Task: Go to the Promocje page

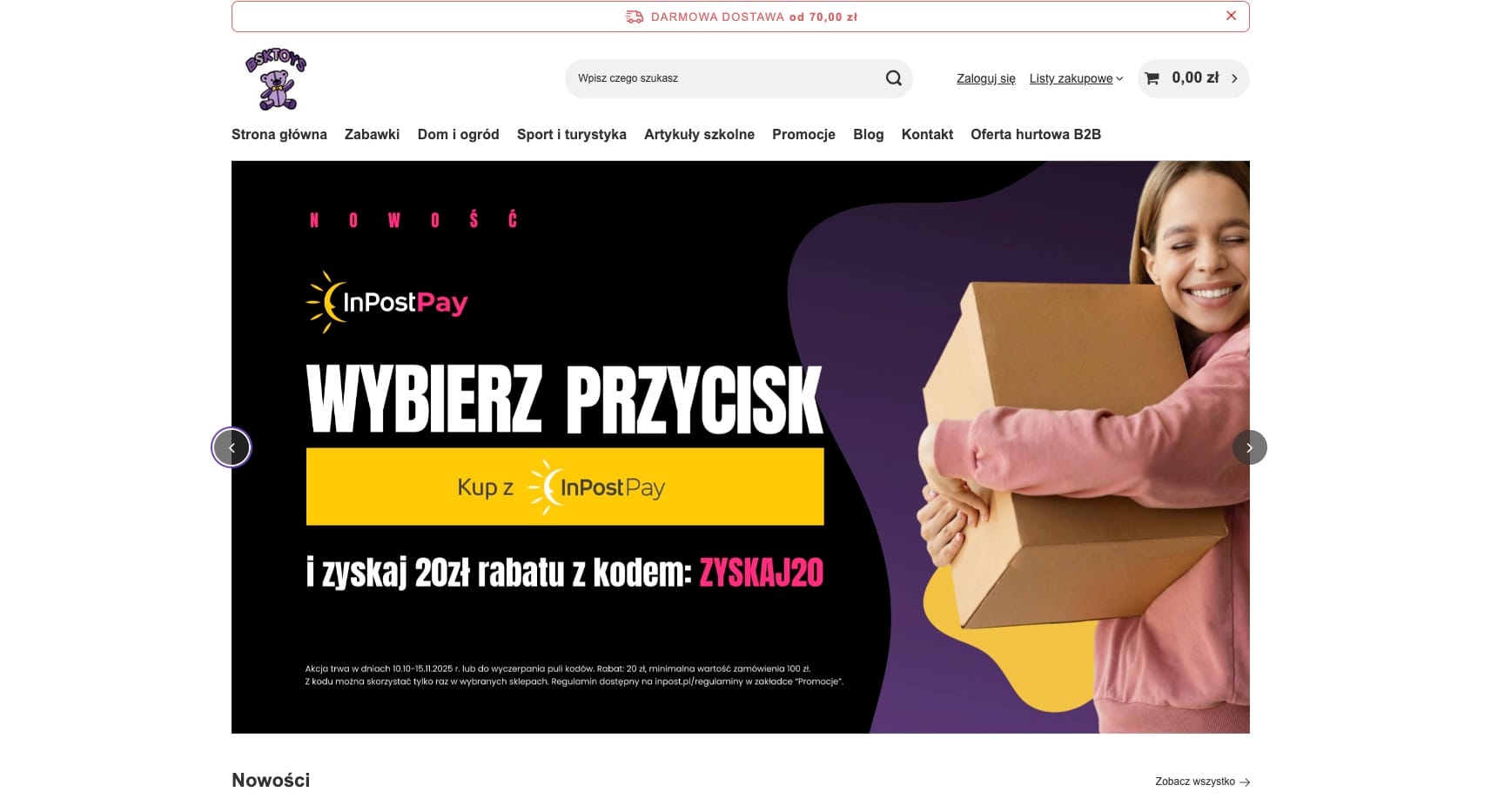Action: coord(803,134)
